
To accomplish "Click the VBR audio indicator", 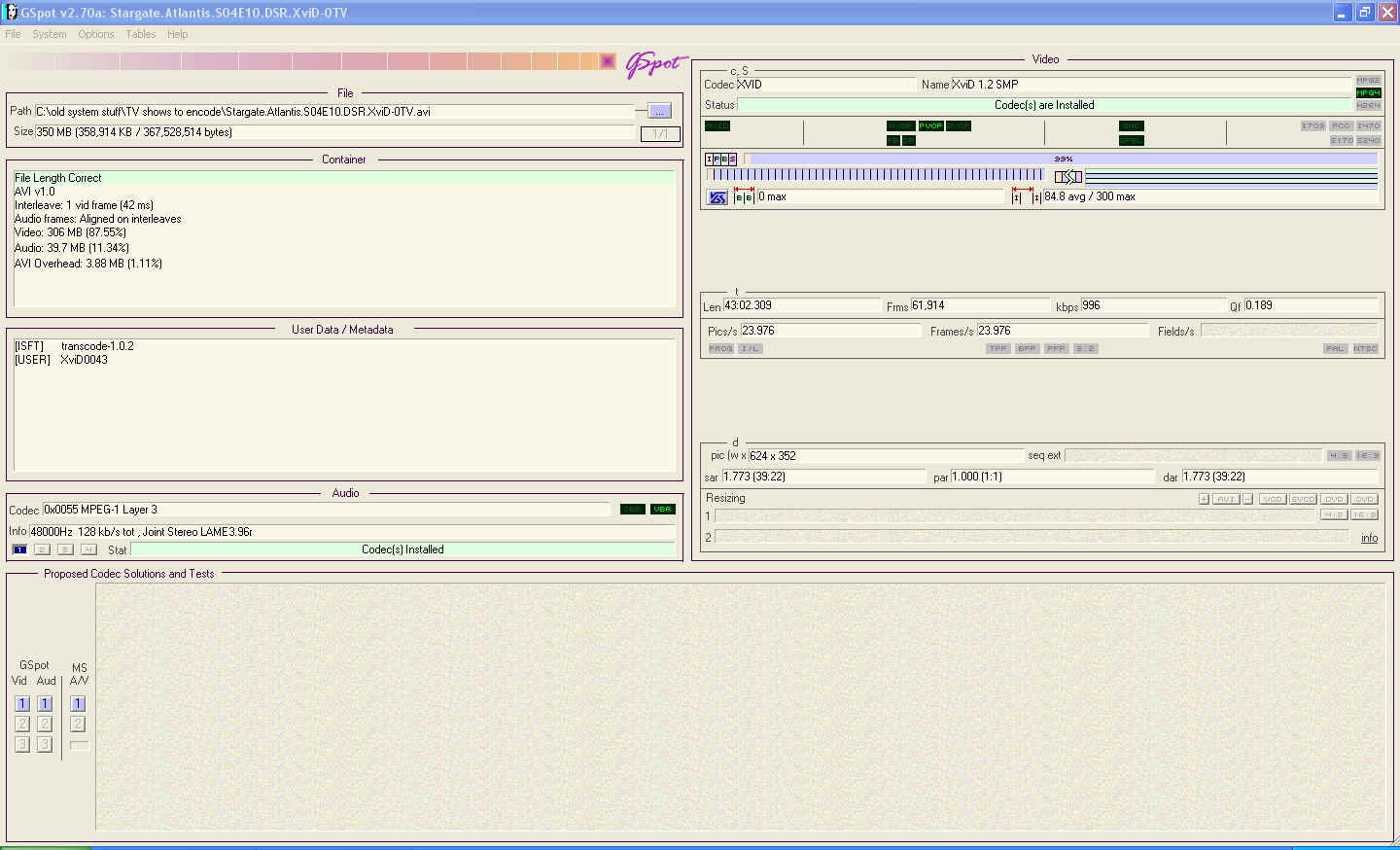I will pyautogui.click(x=663, y=509).
